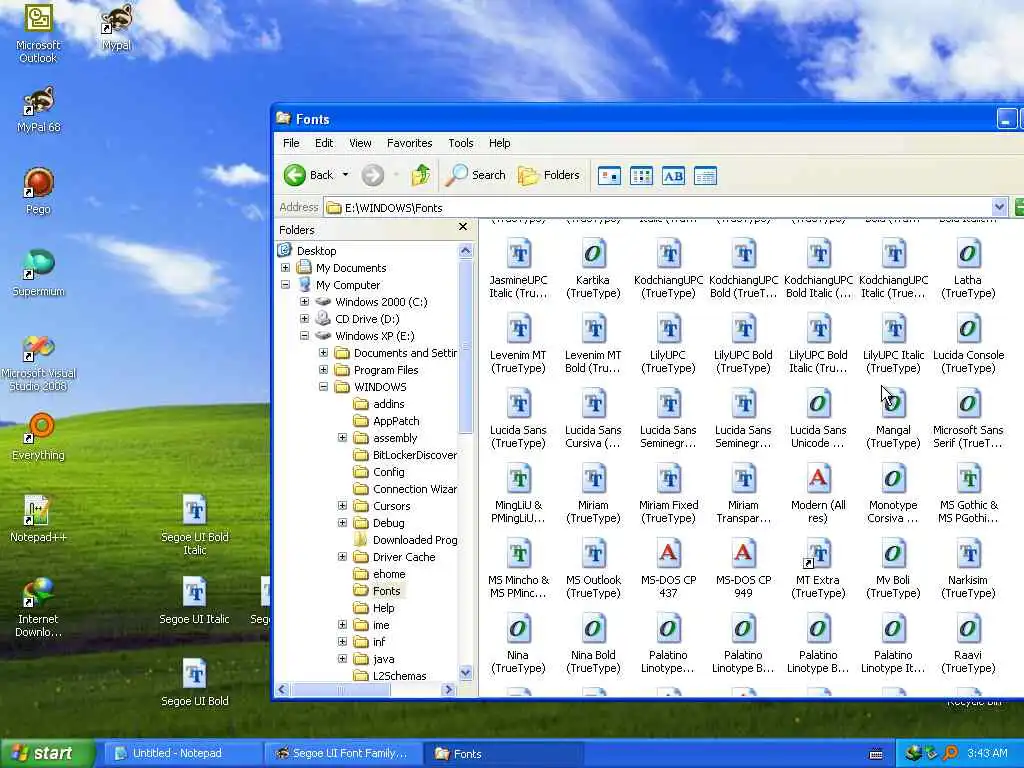
Task: Open the Help menu
Action: (x=500, y=143)
